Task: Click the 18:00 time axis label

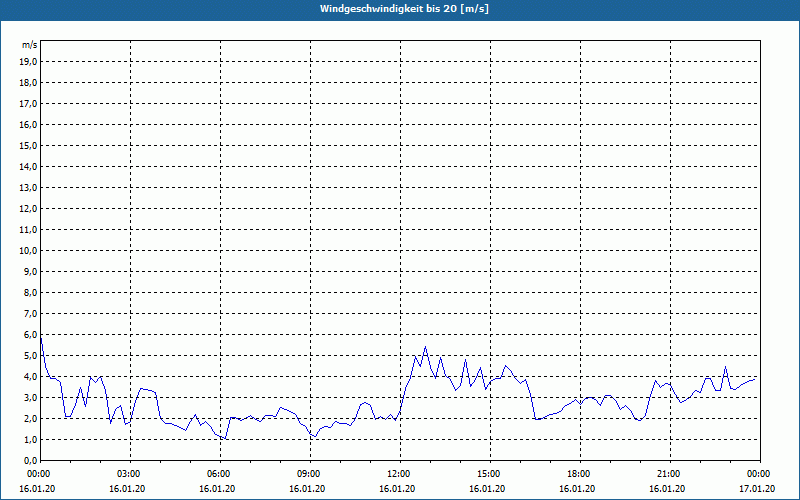Action: (580, 474)
